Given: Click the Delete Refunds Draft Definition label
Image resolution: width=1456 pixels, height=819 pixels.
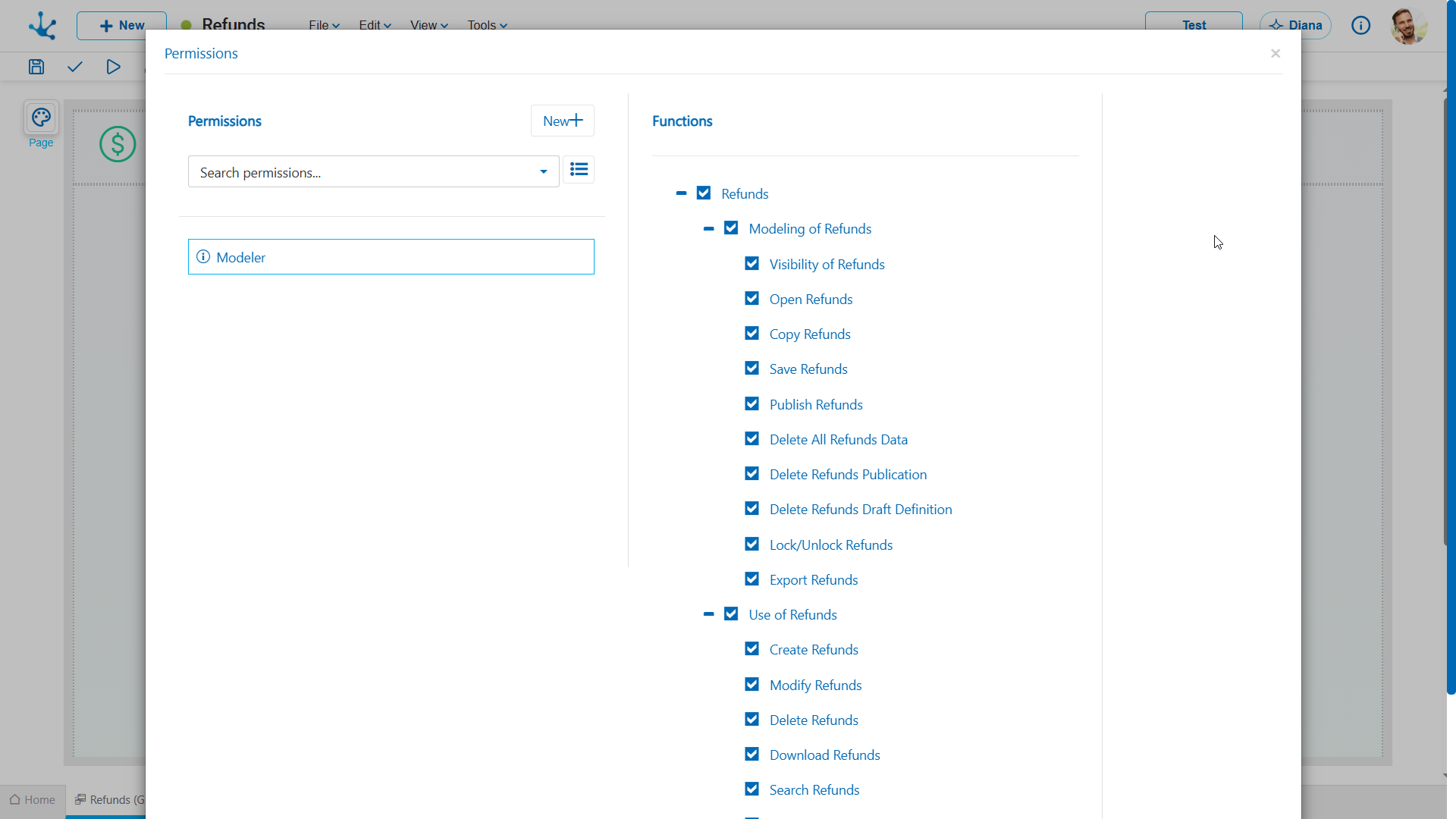Looking at the screenshot, I should point(861,510).
